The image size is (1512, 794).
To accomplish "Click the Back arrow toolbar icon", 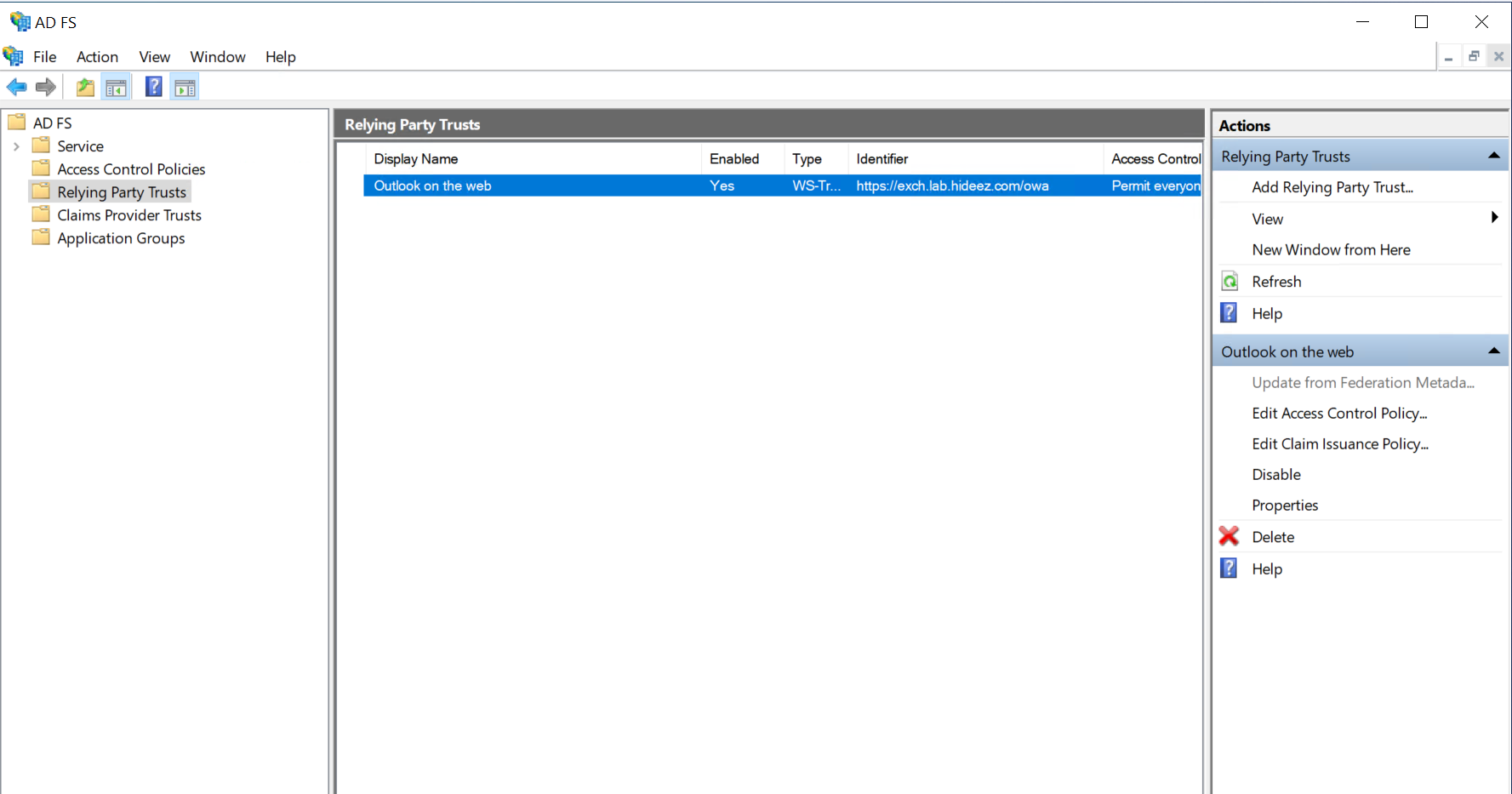I will [16, 87].
